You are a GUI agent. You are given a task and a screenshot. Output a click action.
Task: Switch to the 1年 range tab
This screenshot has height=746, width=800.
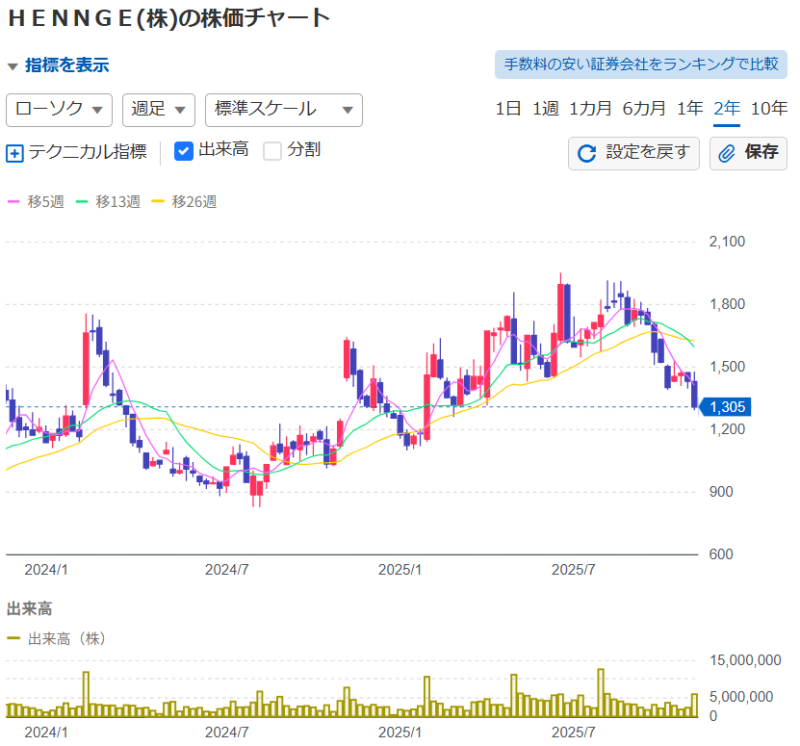(x=690, y=109)
